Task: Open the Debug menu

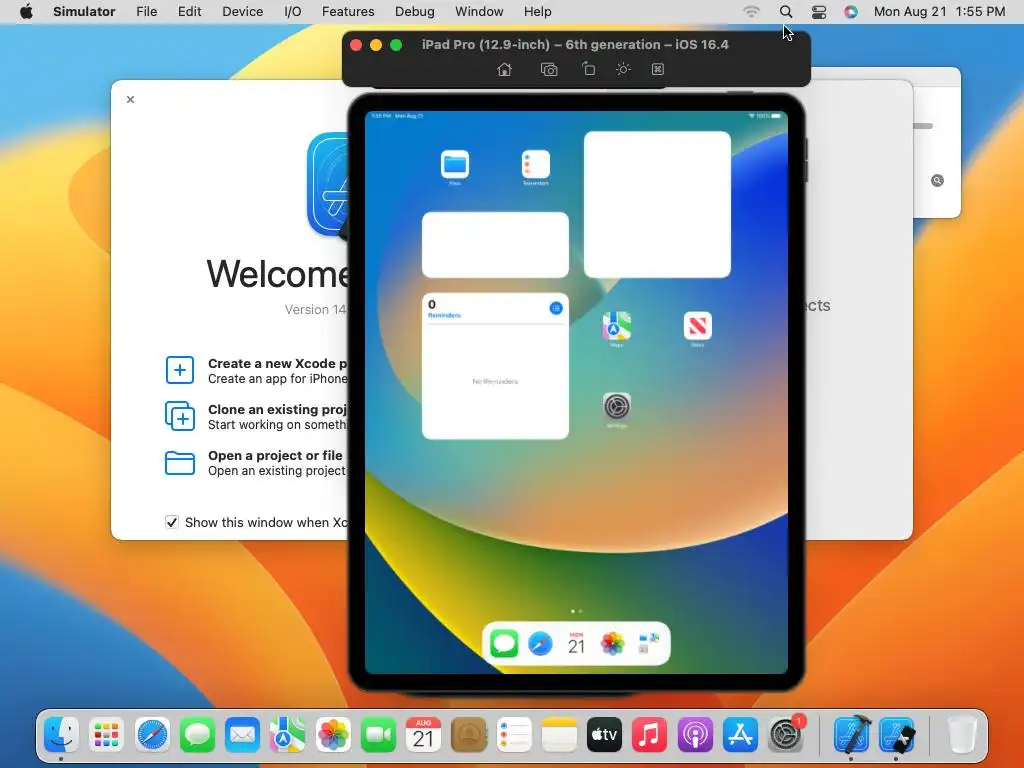Action: [x=415, y=11]
